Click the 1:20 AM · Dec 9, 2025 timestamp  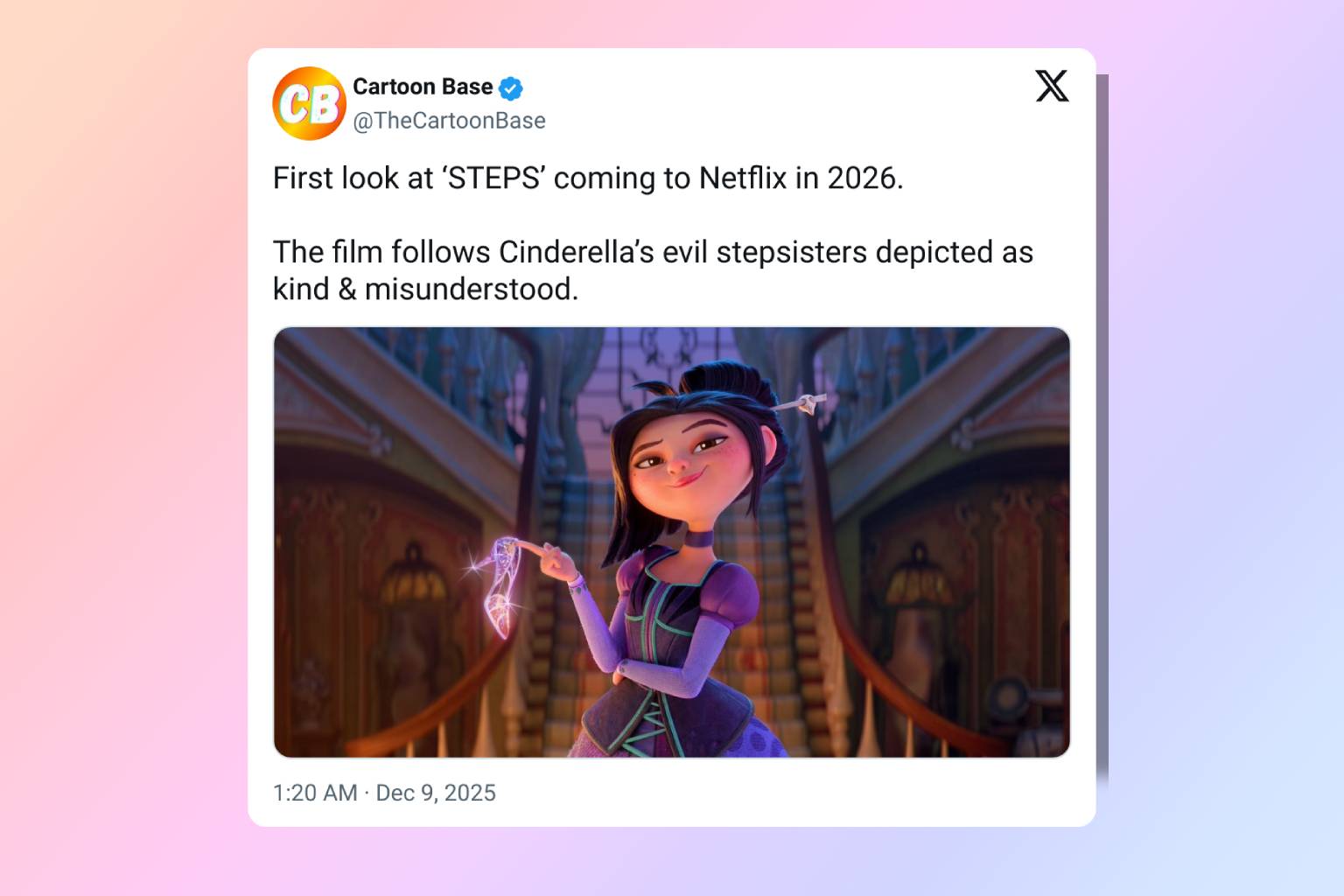pos(384,793)
